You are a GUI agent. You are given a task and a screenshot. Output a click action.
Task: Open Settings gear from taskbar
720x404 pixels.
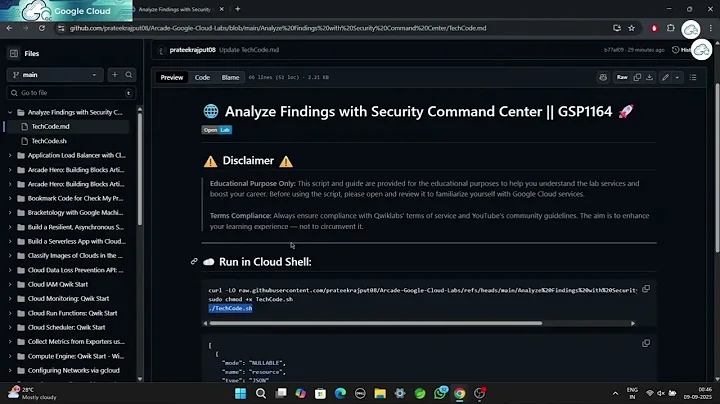point(400,393)
